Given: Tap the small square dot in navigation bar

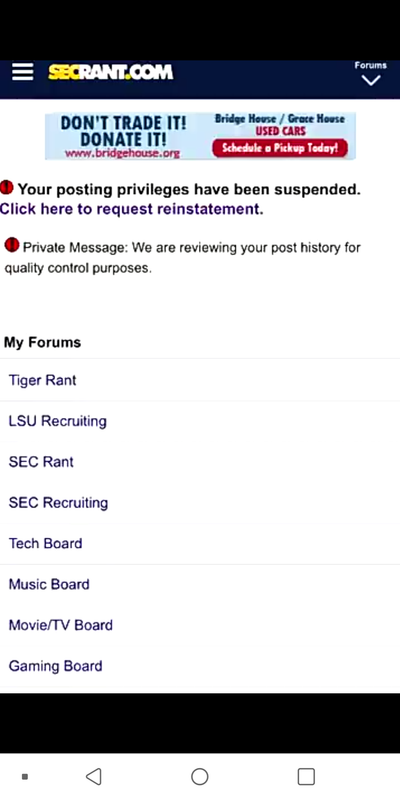Looking at the screenshot, I should tap(24, 777).
